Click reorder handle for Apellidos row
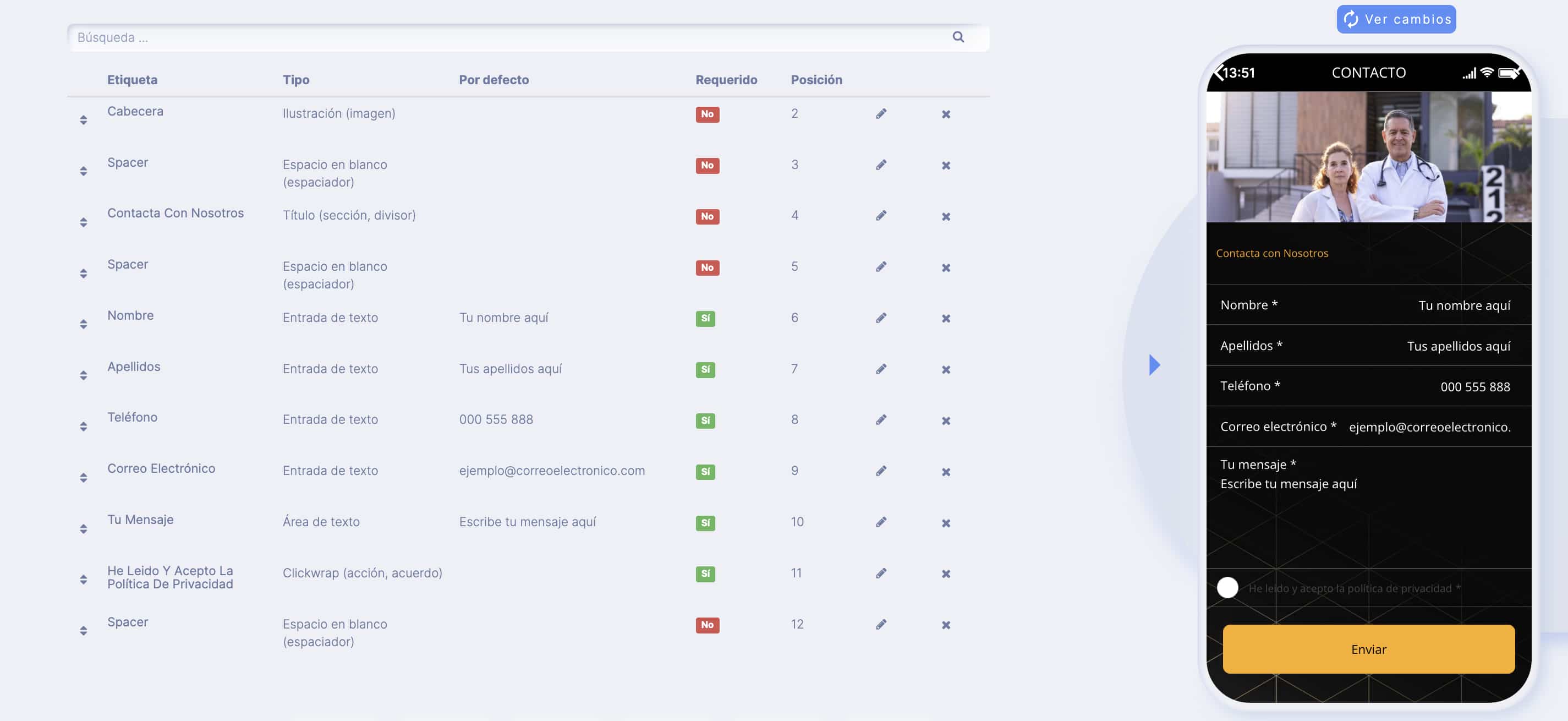 84,375
